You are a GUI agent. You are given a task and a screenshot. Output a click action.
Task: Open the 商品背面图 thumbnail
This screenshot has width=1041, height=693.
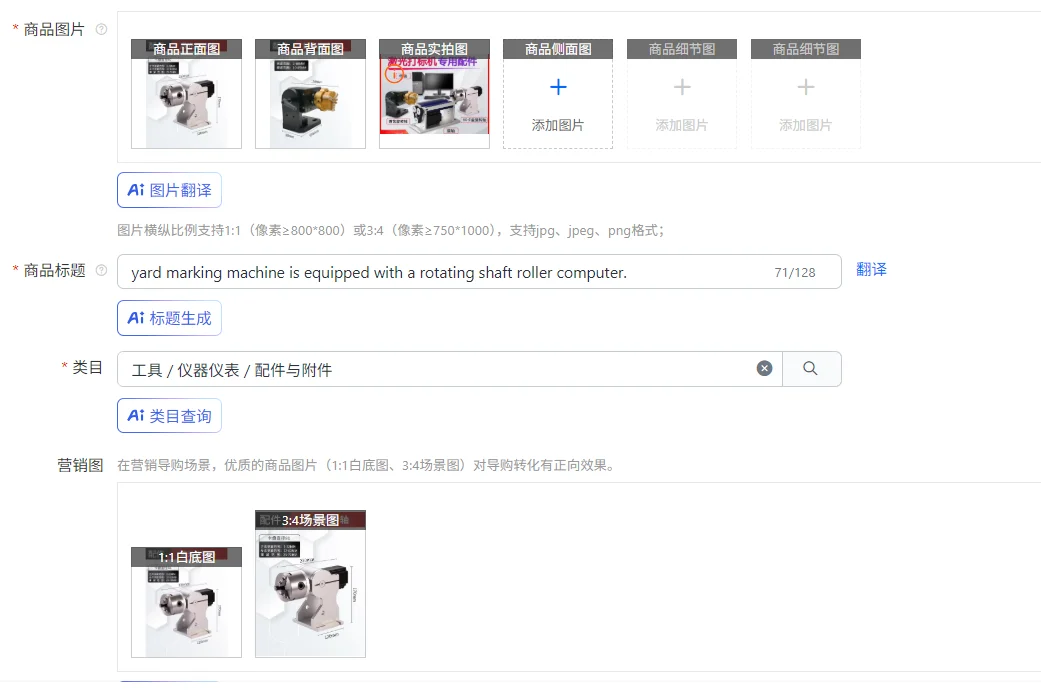tap(310, 94)
